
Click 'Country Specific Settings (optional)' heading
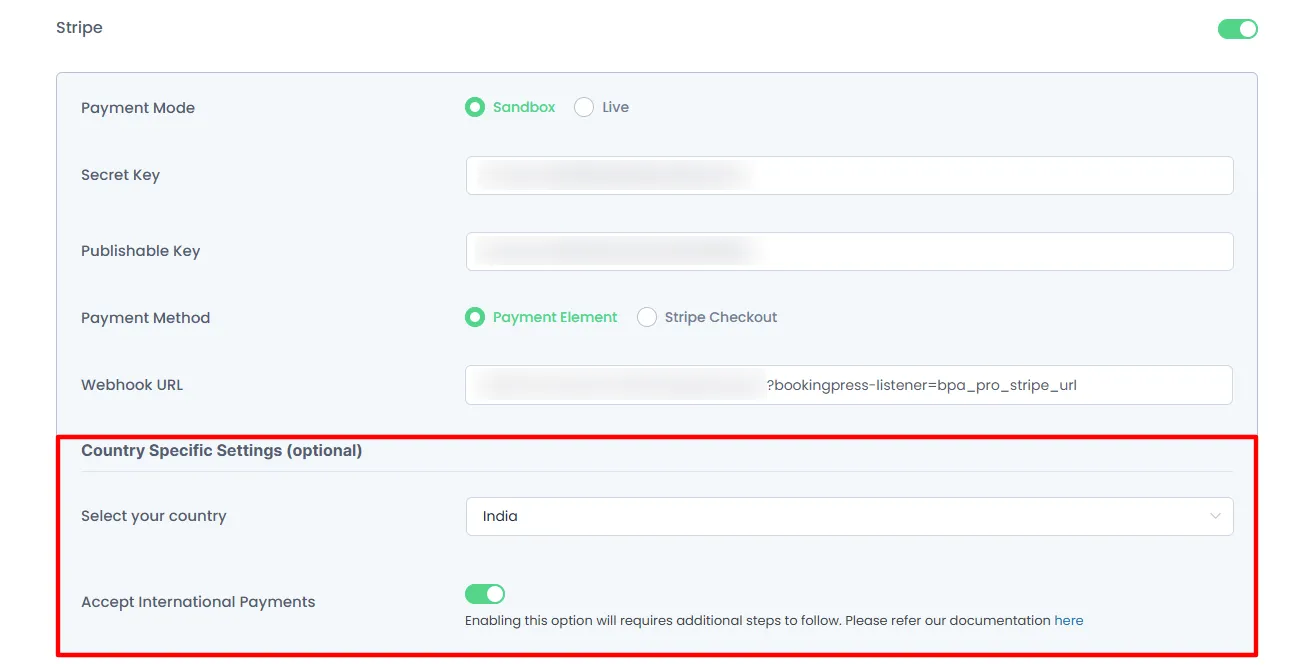point(222,451)
